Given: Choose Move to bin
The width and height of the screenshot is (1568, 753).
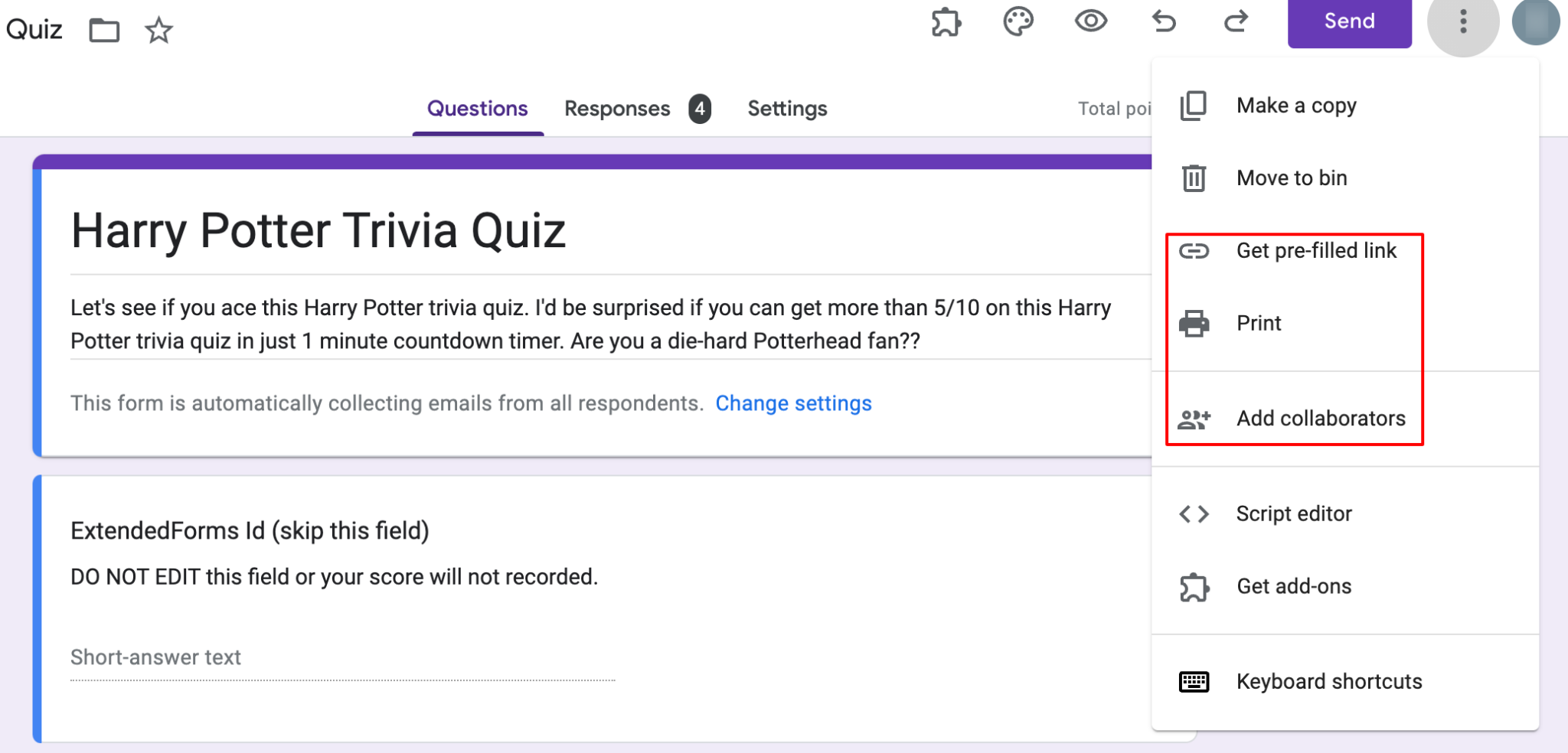Looking at the screenshot, I should tap(1292, 178).
